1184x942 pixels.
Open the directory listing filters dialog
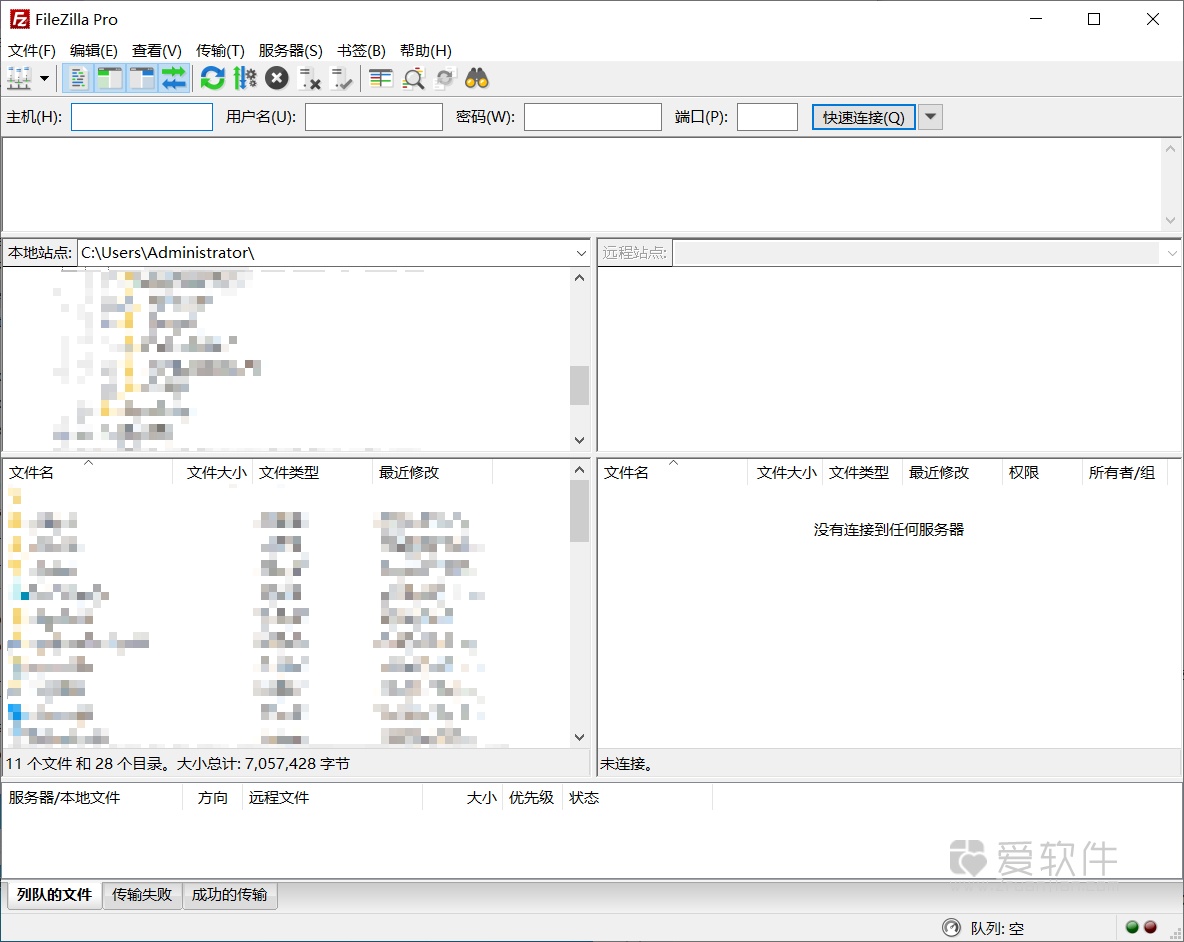(381, 78)
